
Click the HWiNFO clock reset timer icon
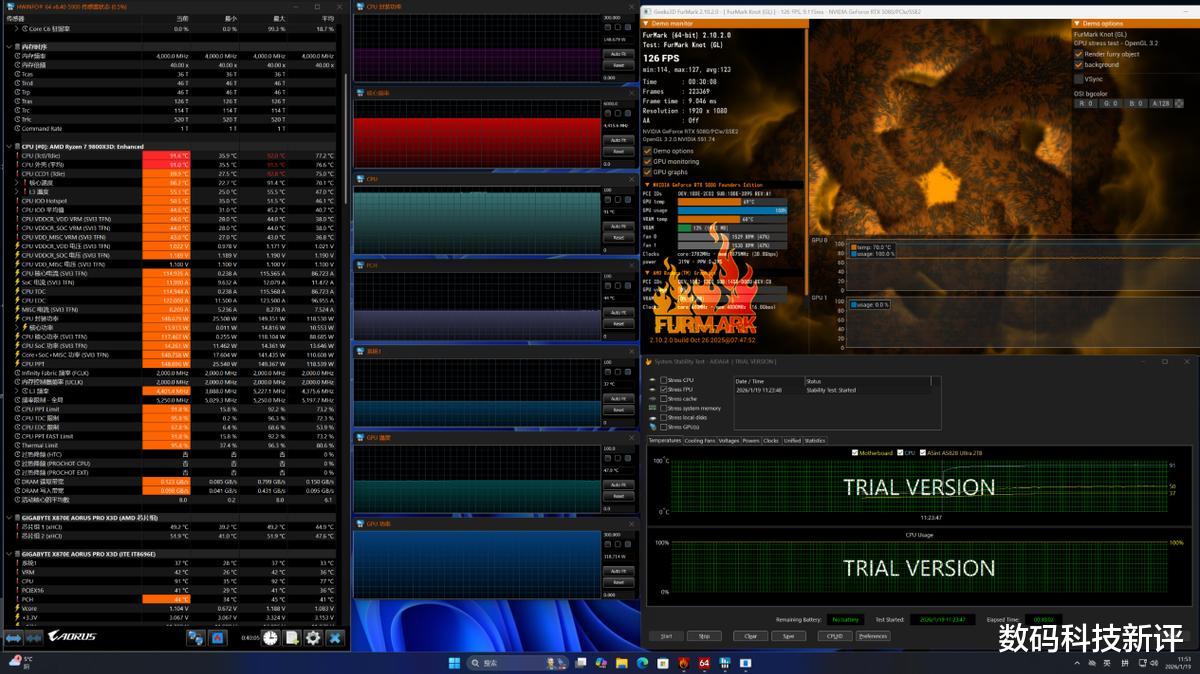(270, 638)
